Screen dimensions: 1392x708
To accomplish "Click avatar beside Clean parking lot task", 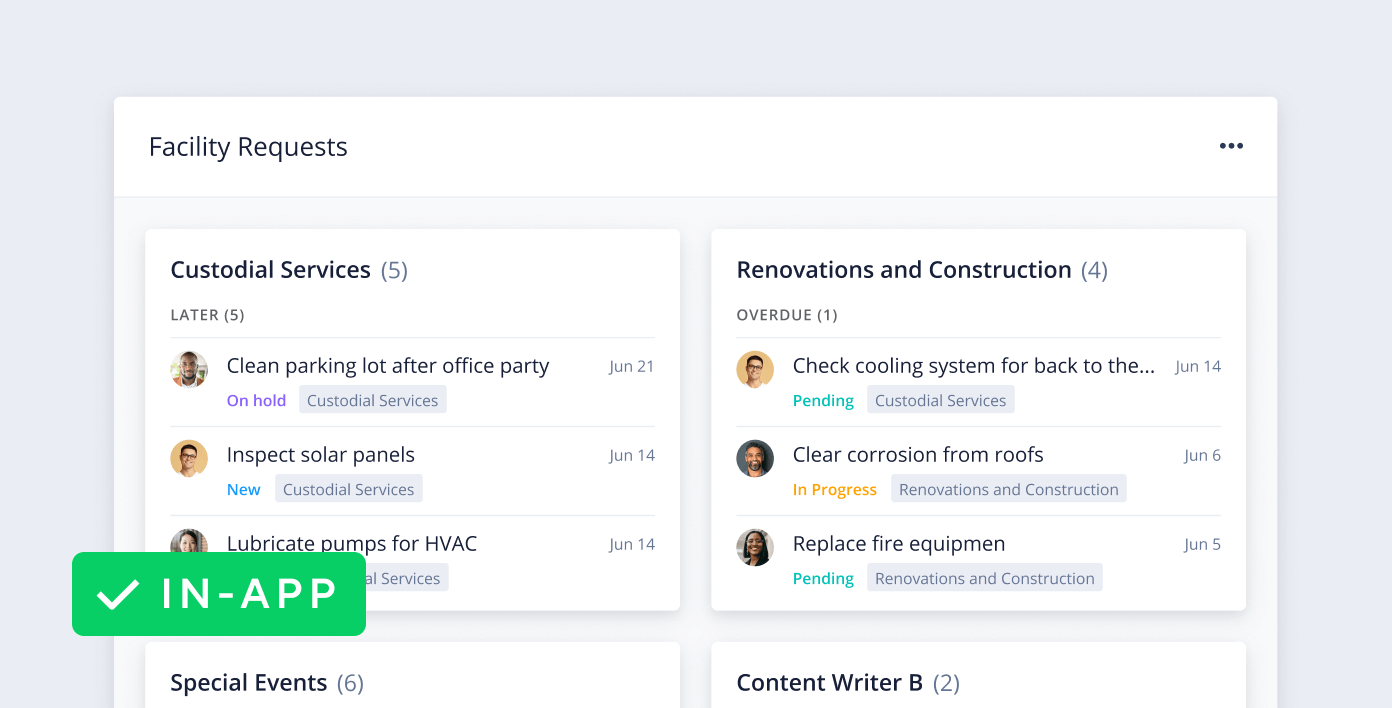I will tap(189, 369).
